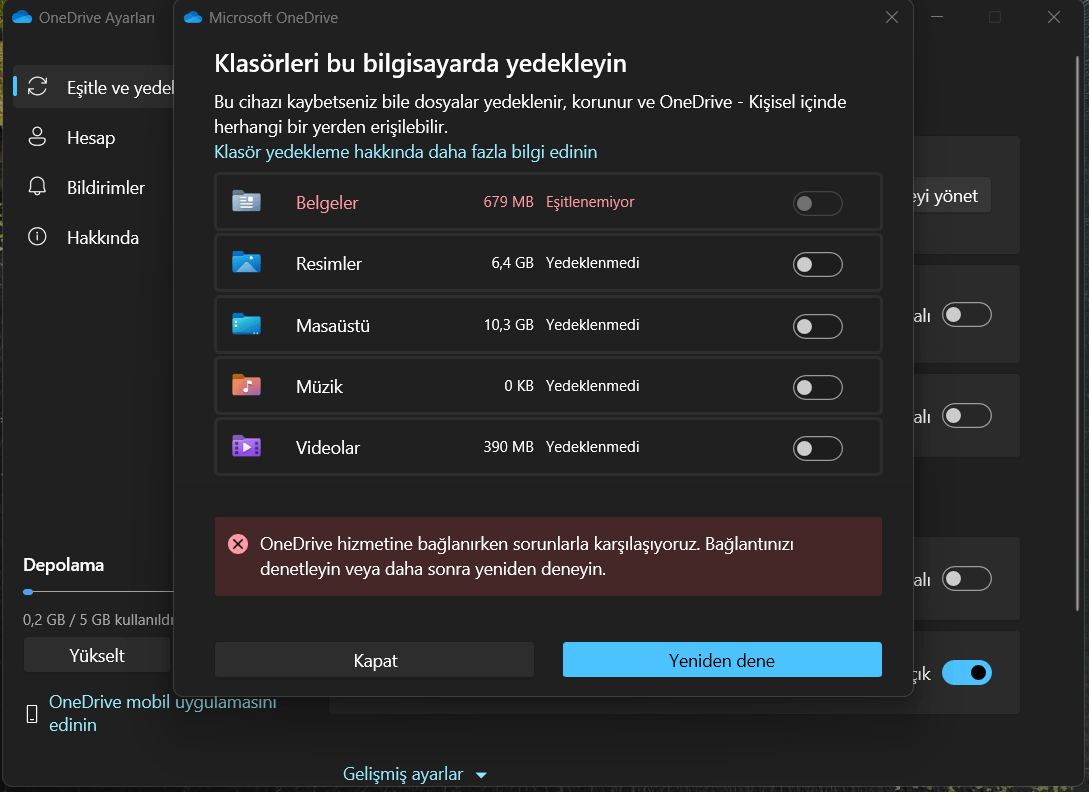Click the OneDrive cloud icon in dialog title
The image size is (1089, 792).
[x=193, y=17]
